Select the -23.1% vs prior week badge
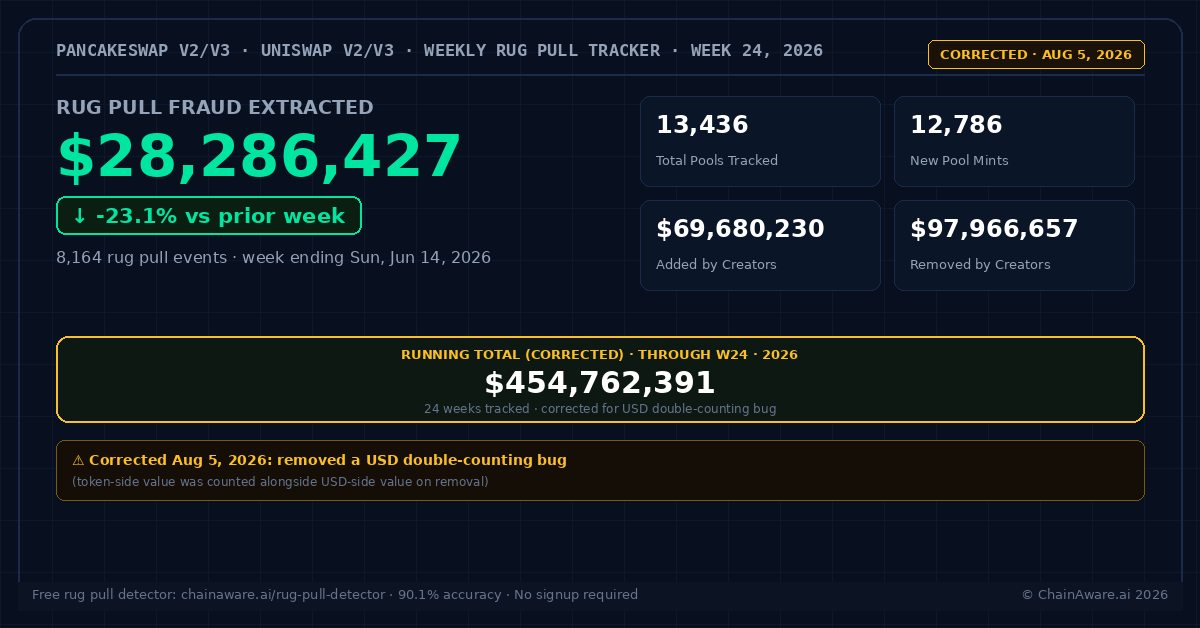The image size is (1200, 628). click(209, 216)
